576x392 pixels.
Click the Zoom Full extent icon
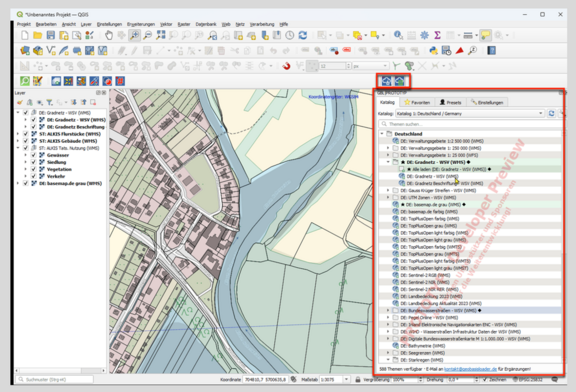161,35
